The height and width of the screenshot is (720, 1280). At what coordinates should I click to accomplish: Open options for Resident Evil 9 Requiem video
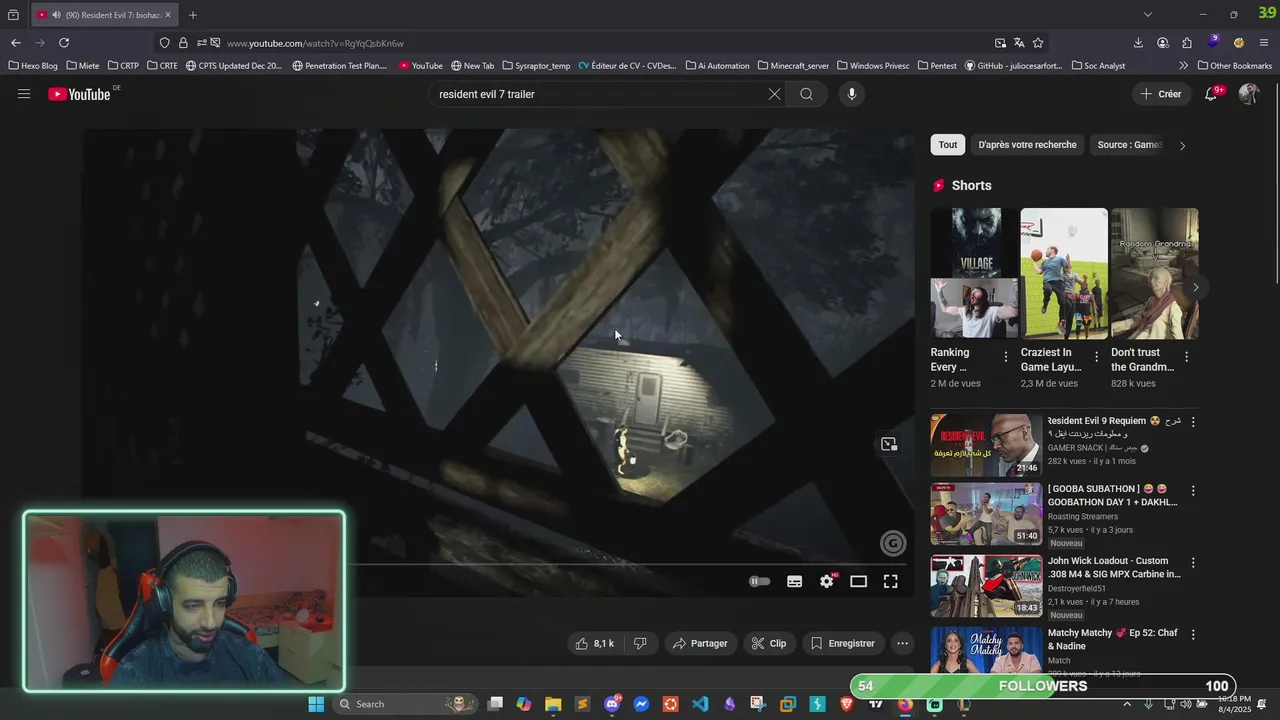1193,422
